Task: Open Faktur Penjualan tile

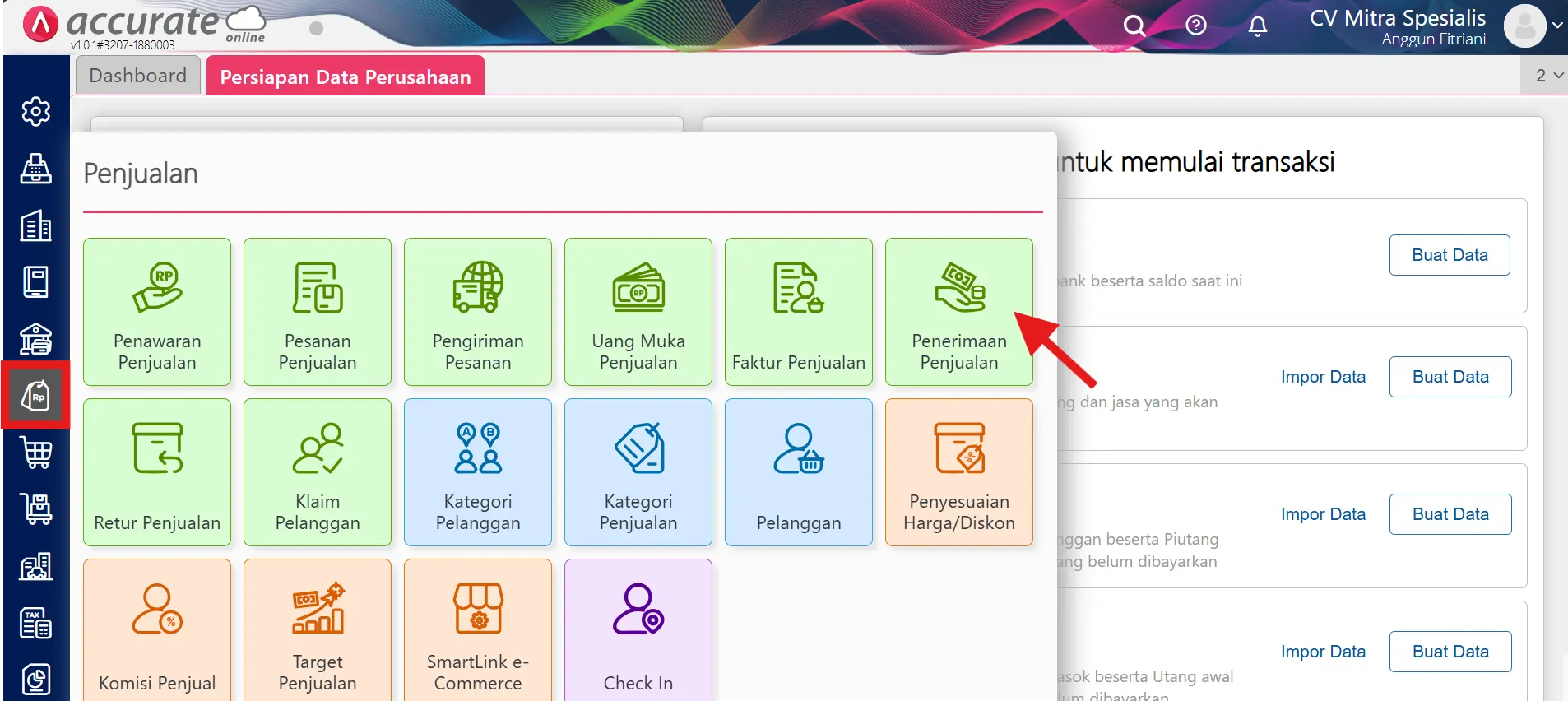Action: (798, 312)
